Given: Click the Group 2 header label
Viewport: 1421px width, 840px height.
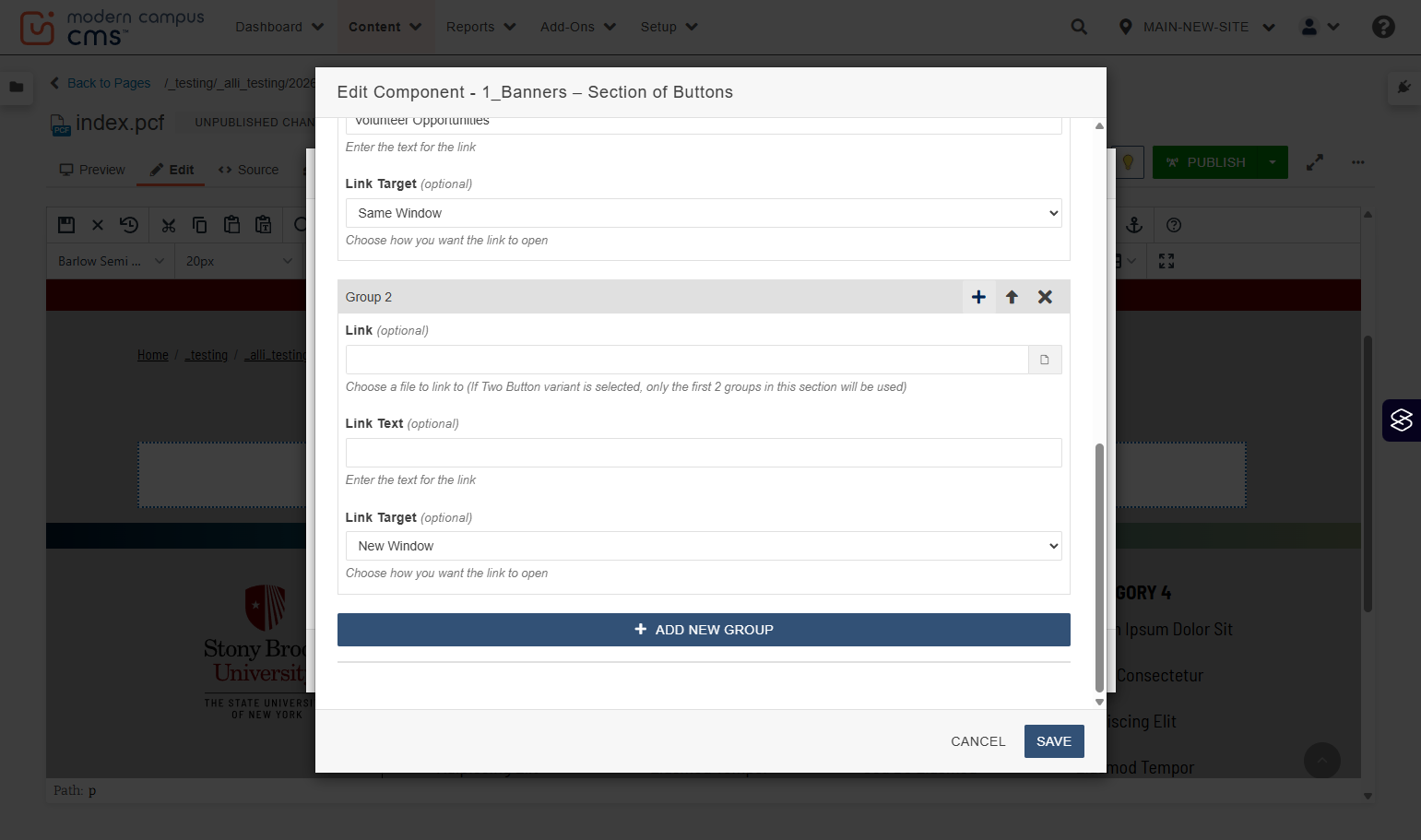Looking at the screenshot, I should click(369, 297).
